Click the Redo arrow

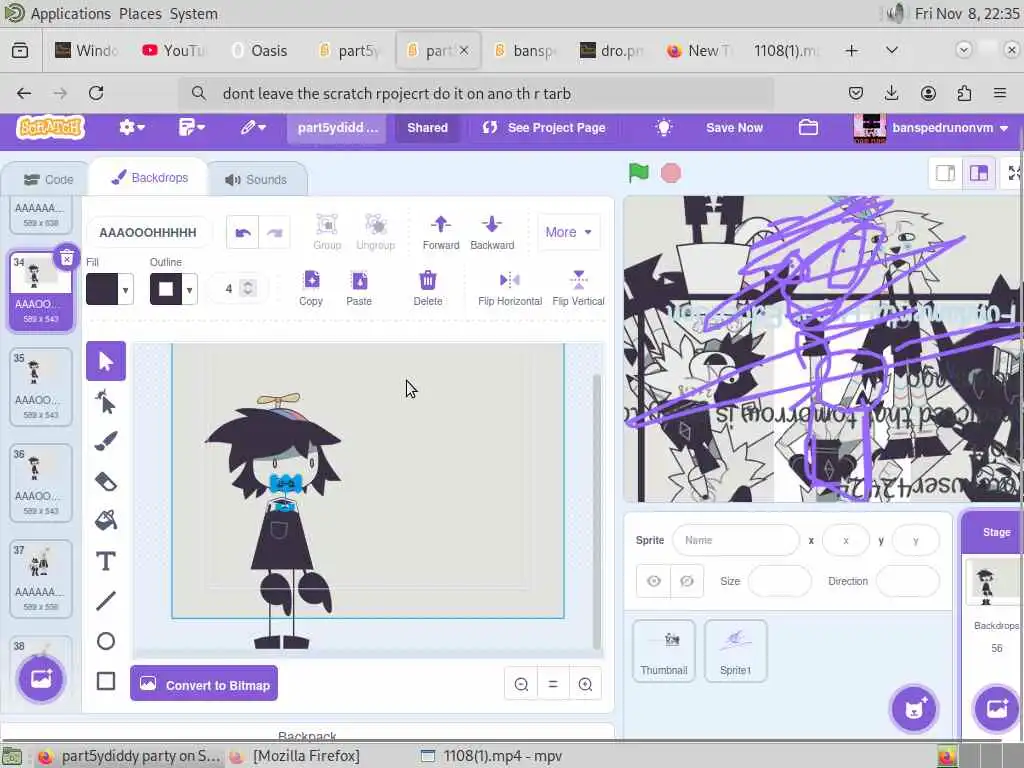[x=274, y=232]
